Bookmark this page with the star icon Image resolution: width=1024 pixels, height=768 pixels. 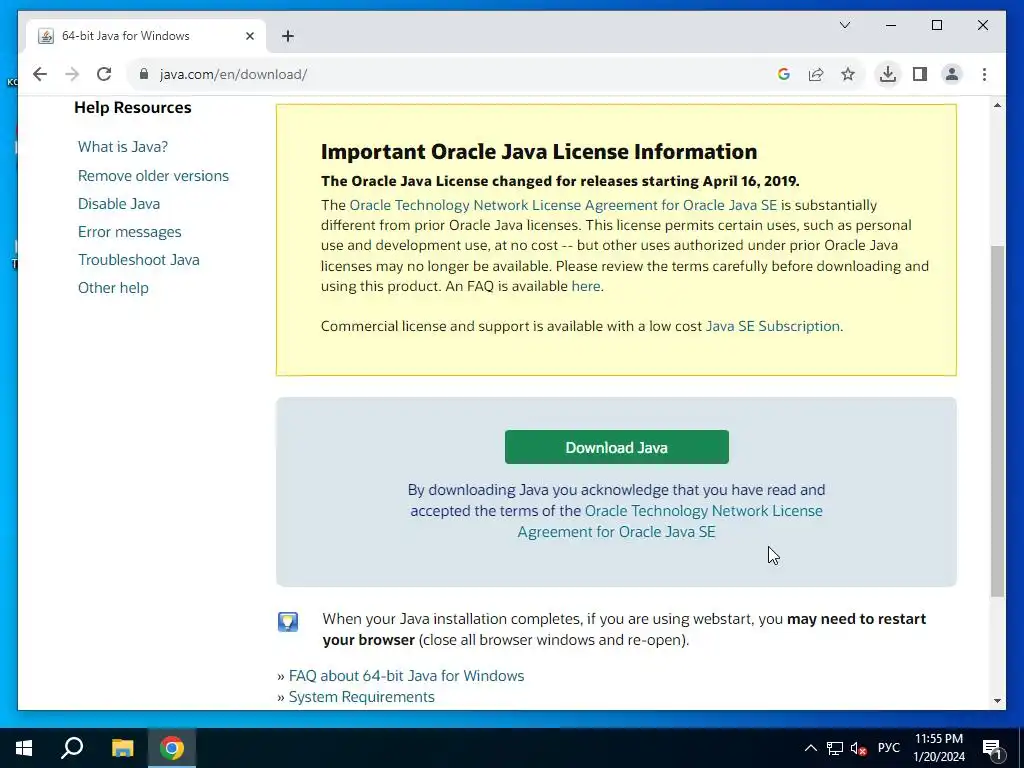848,74
